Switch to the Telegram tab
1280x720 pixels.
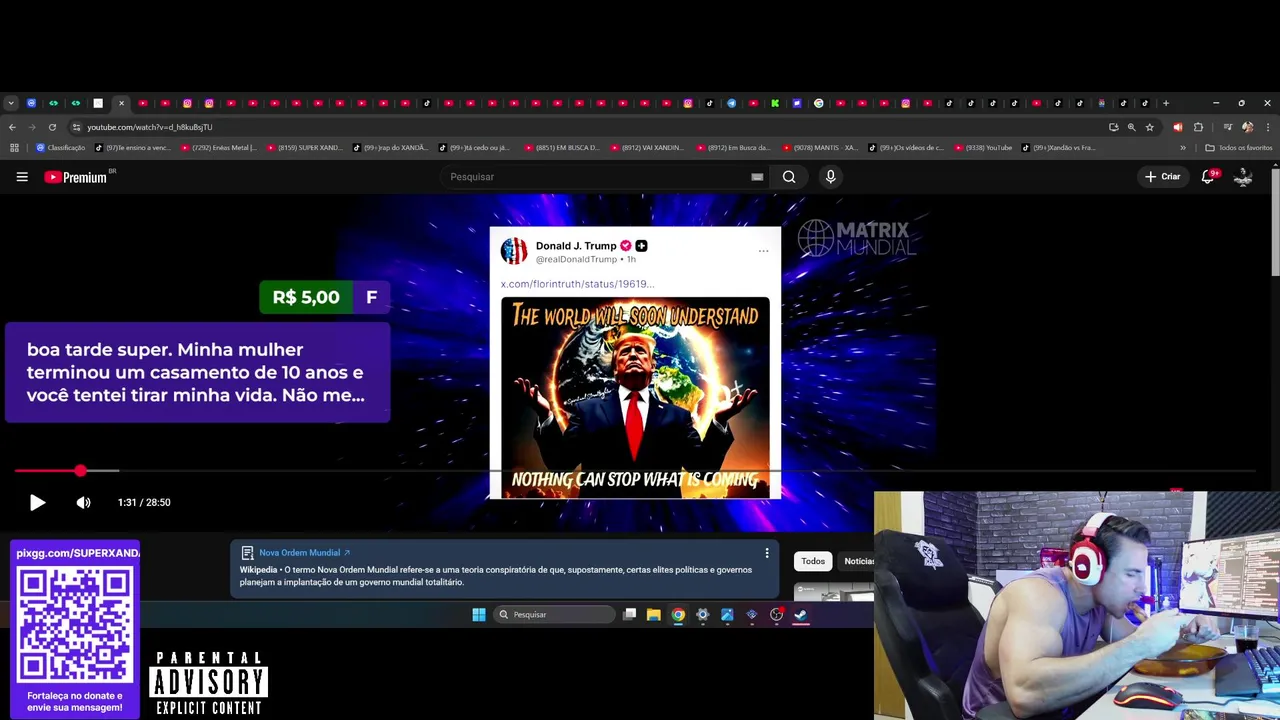coord(731,103)
